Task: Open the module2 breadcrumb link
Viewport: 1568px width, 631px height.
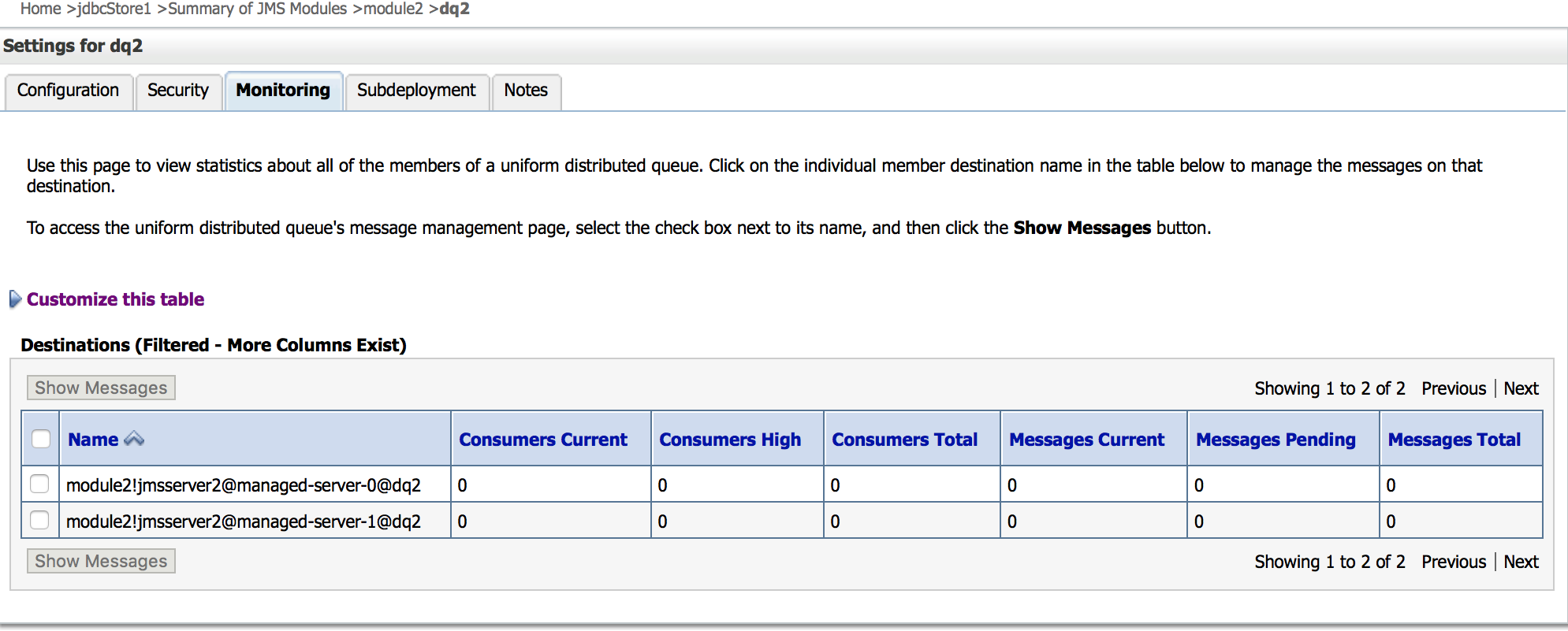Action: (393, 9)
